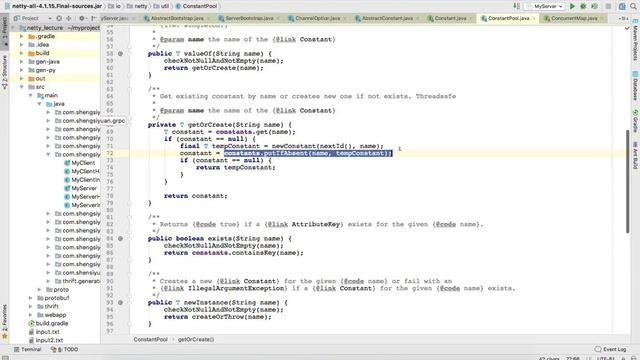640x360 pixels.
Task: Expand the gen-py folder
Action: coord(22,70)
